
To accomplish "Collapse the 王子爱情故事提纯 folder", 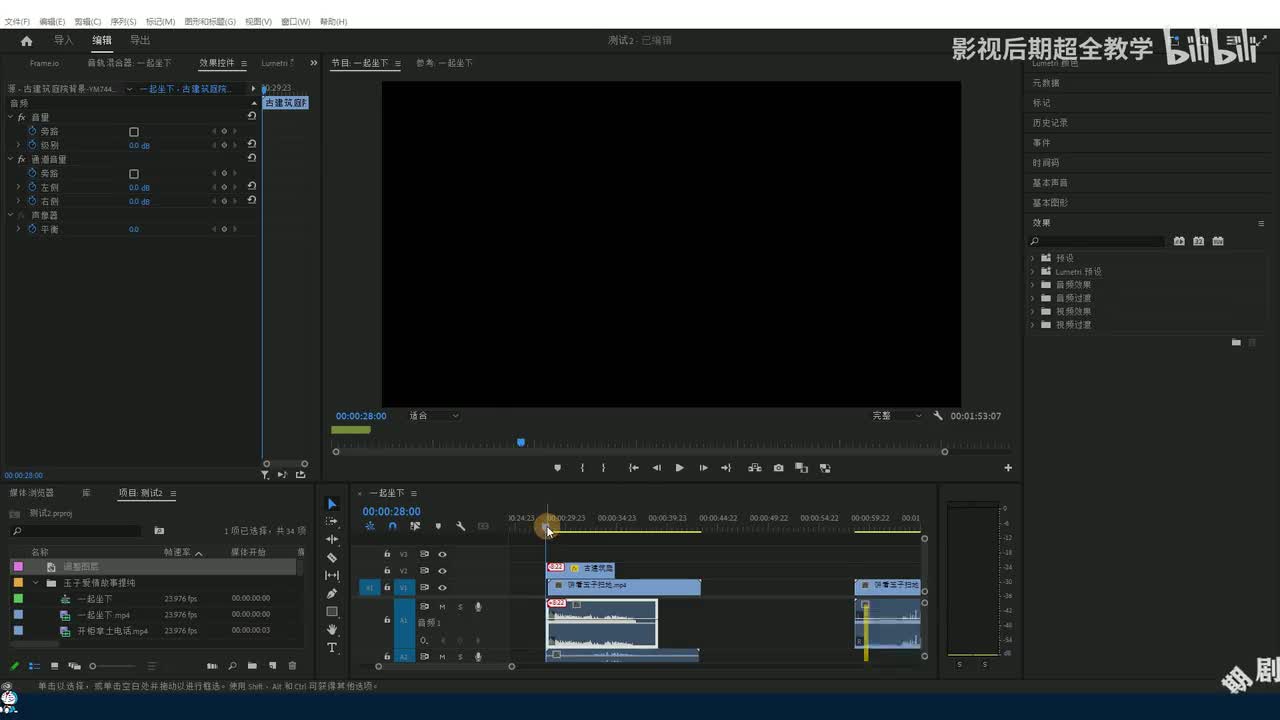I will point(36,583).
